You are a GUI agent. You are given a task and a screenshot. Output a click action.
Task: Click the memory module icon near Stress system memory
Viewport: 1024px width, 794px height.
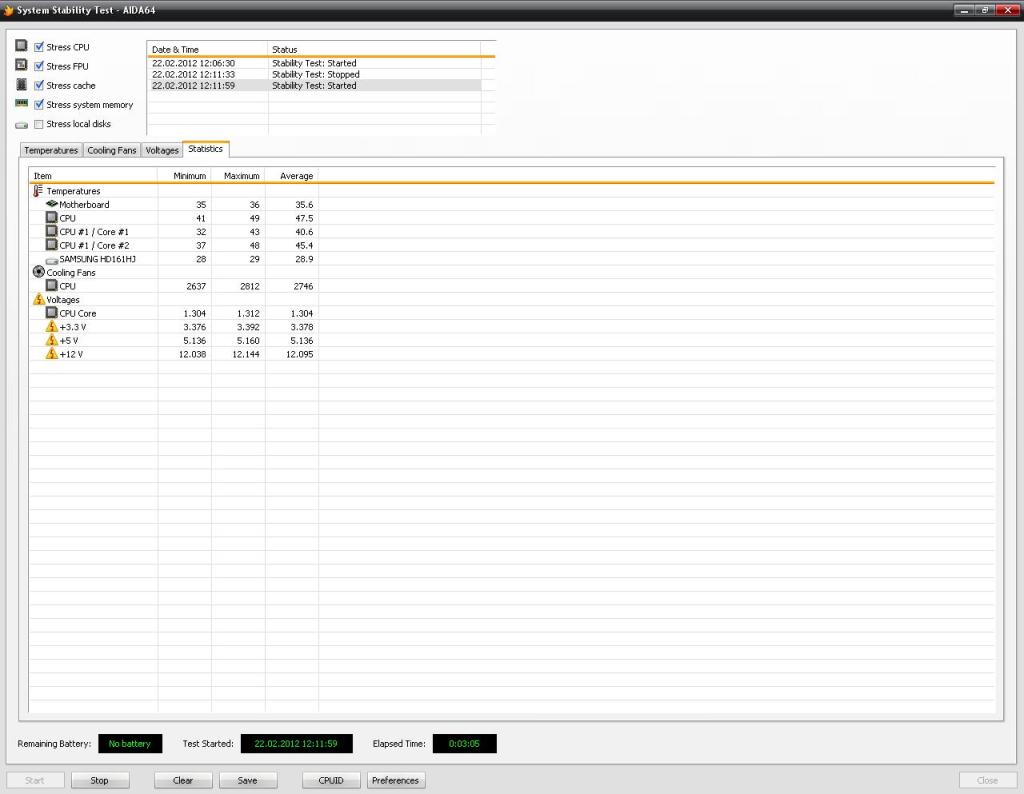(x=22, y=104)
